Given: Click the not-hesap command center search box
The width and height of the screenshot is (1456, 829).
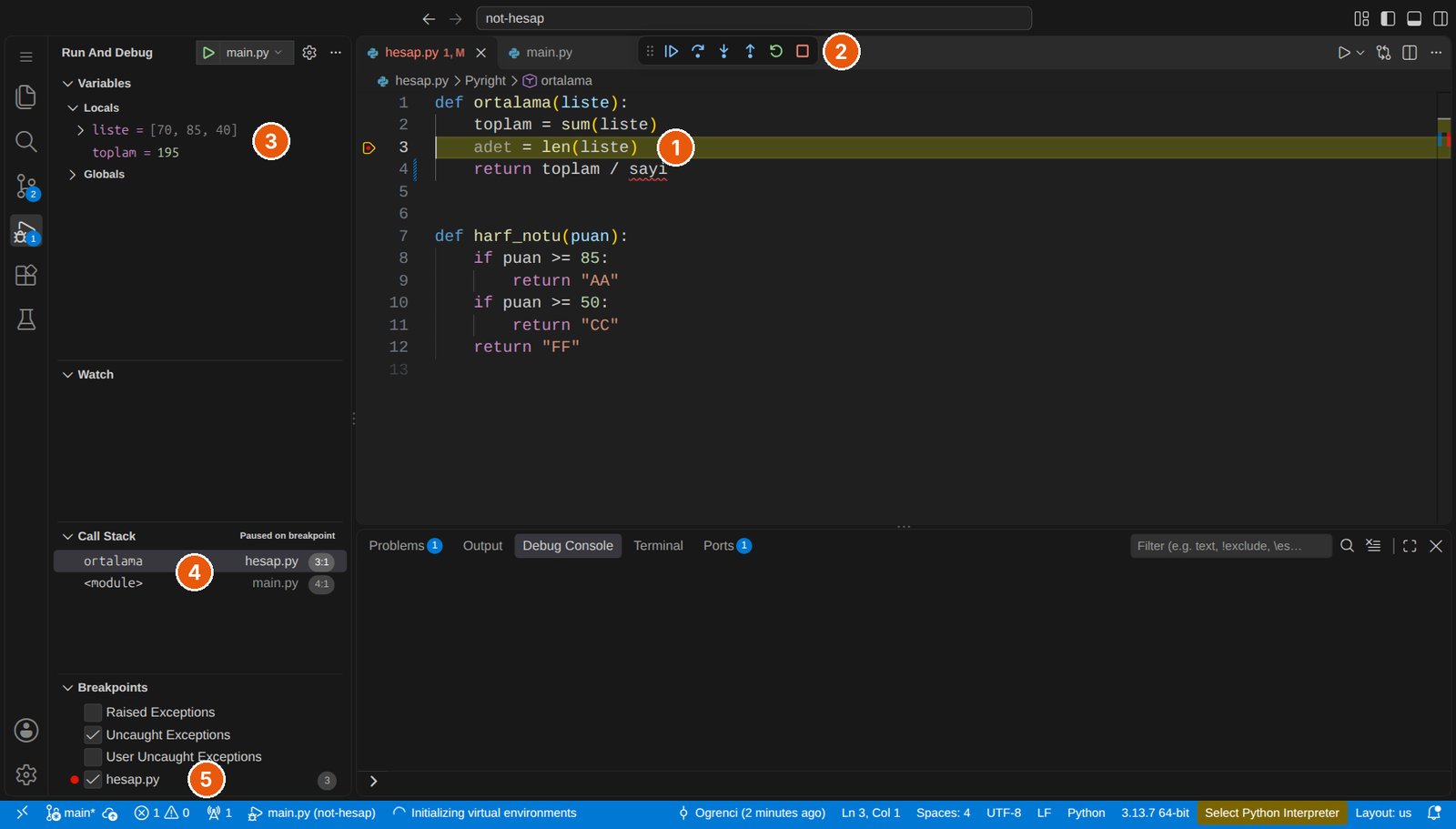Looking at the screenshot, I should click(x=753, y=18).
